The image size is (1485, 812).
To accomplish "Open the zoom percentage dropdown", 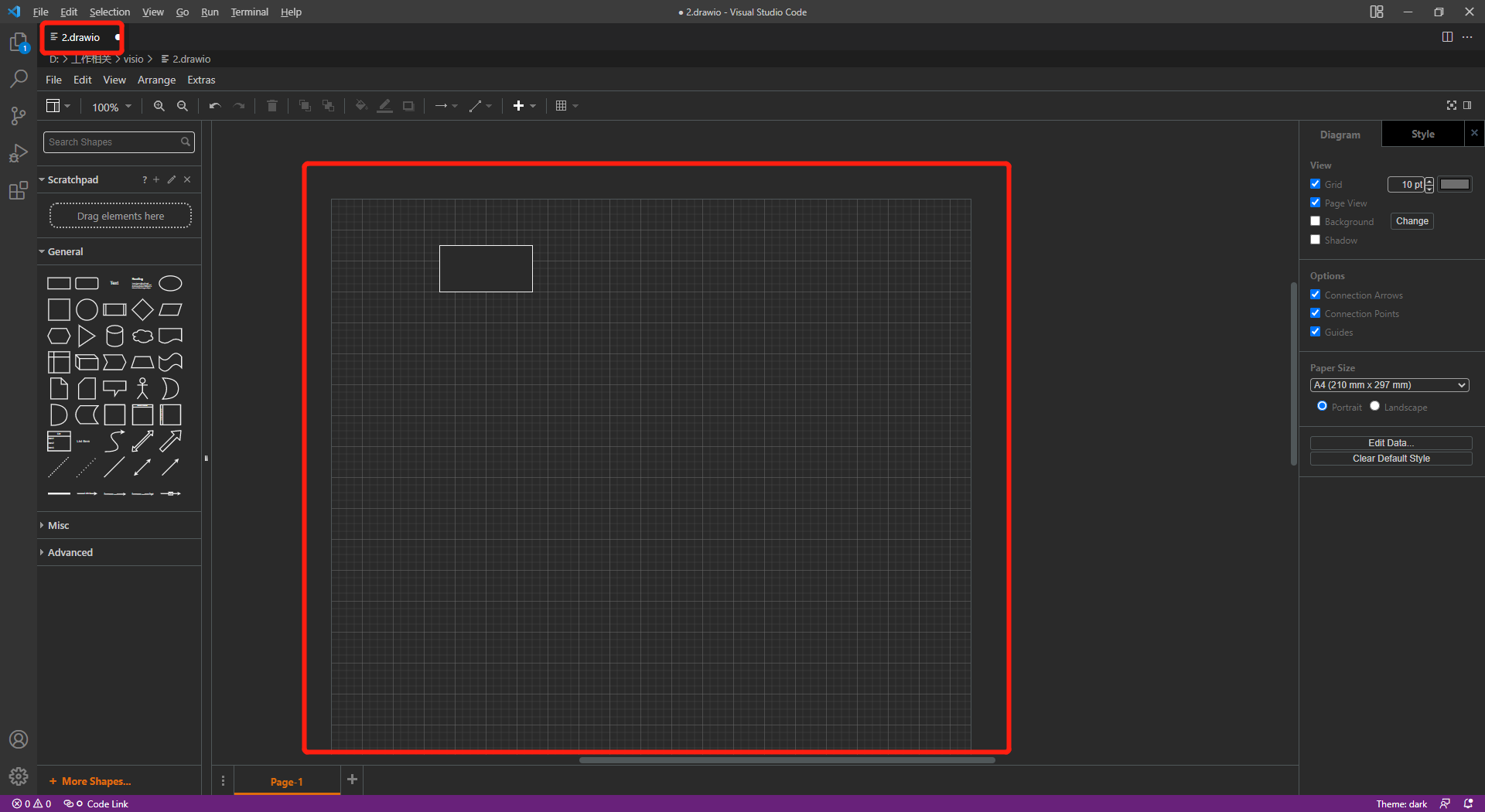I will tap(111, 107).
